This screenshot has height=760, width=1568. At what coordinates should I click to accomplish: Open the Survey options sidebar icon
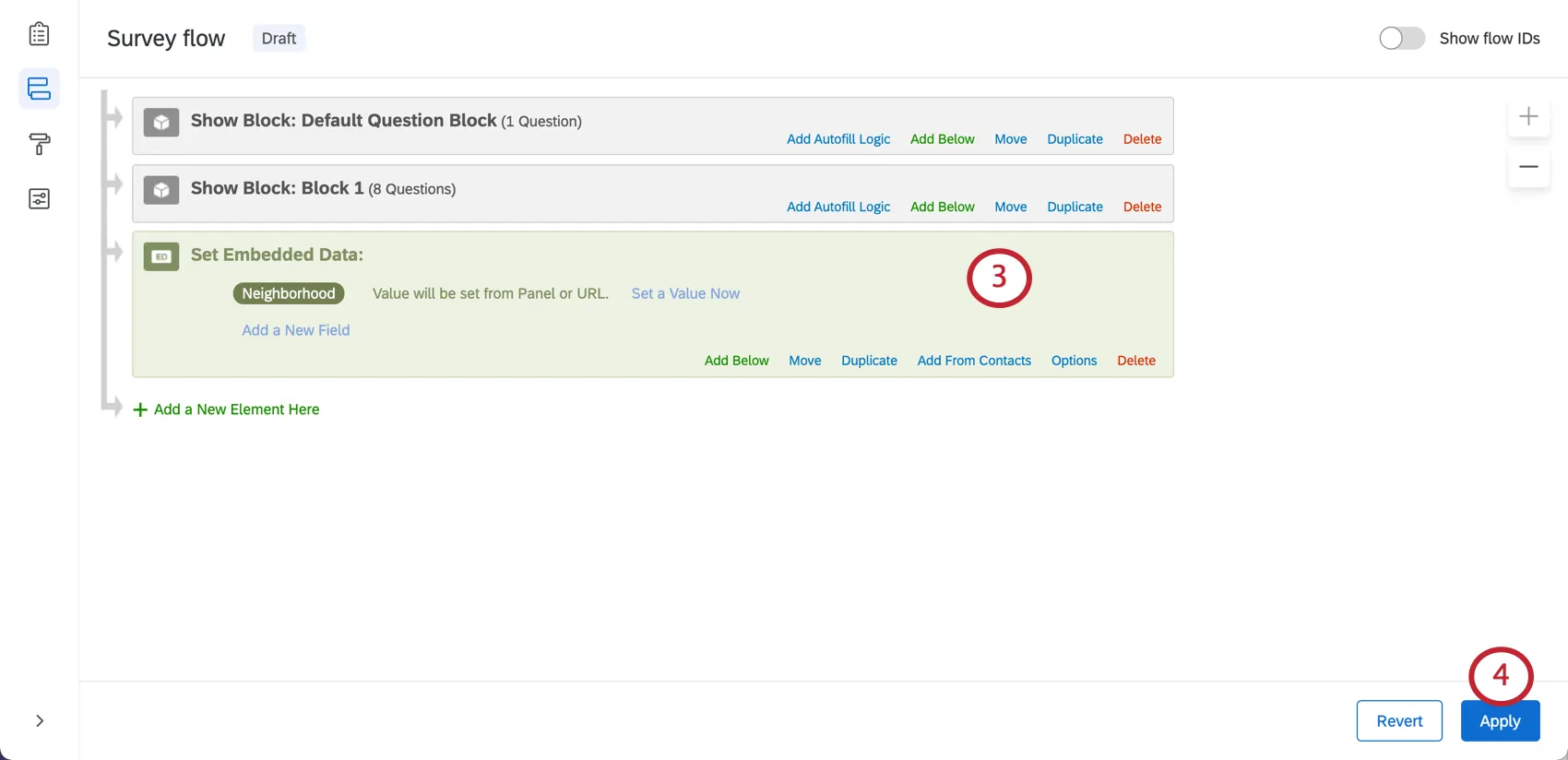pyautogui.click(x=39, y=199)
